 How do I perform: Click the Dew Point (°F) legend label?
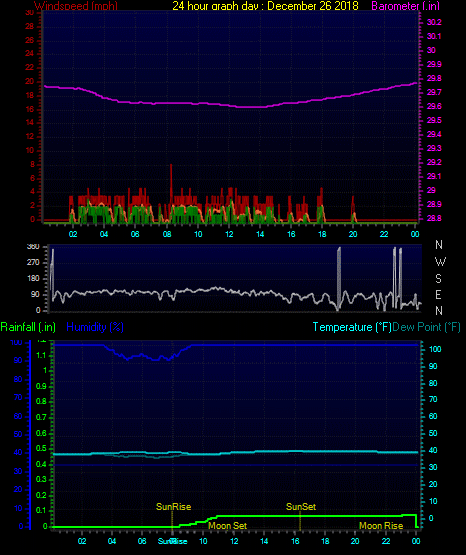click(x=426, y=327)
